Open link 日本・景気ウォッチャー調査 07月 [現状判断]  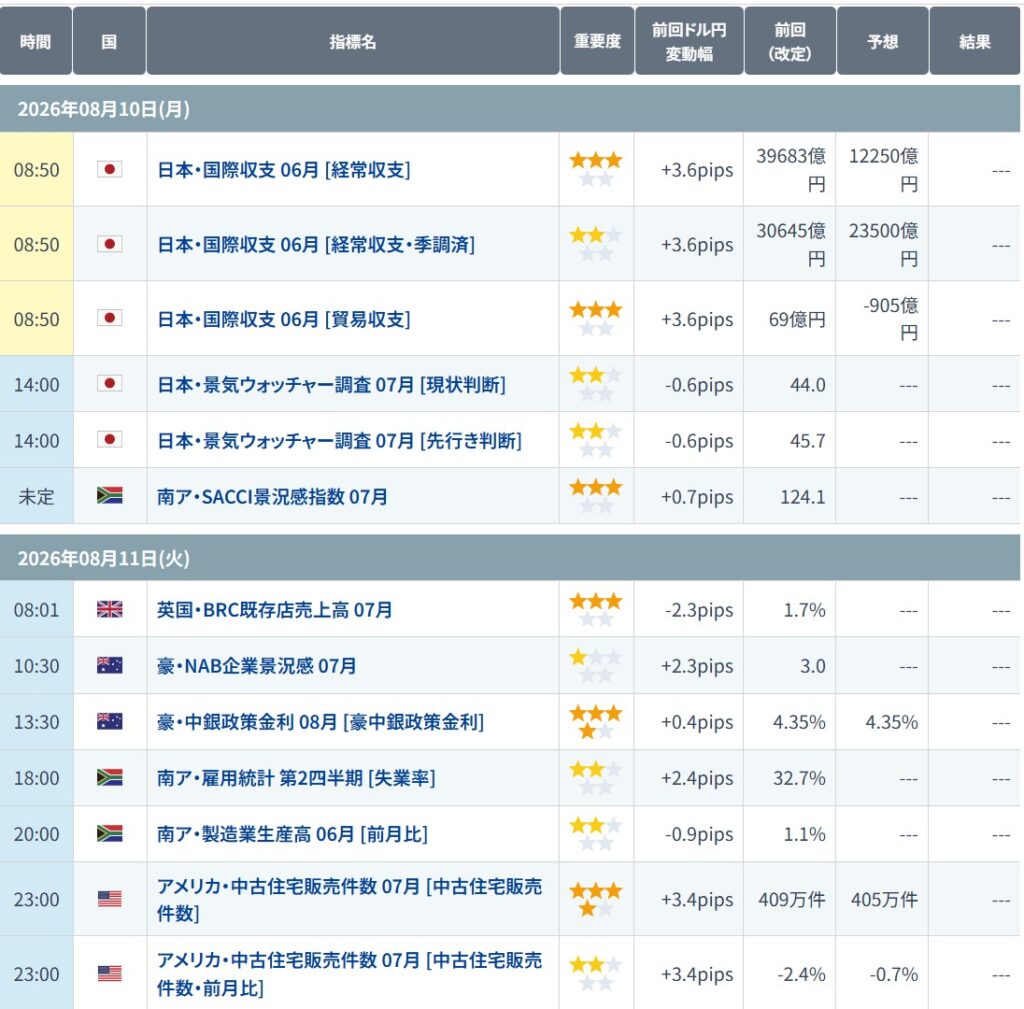(x=331, y=385)
